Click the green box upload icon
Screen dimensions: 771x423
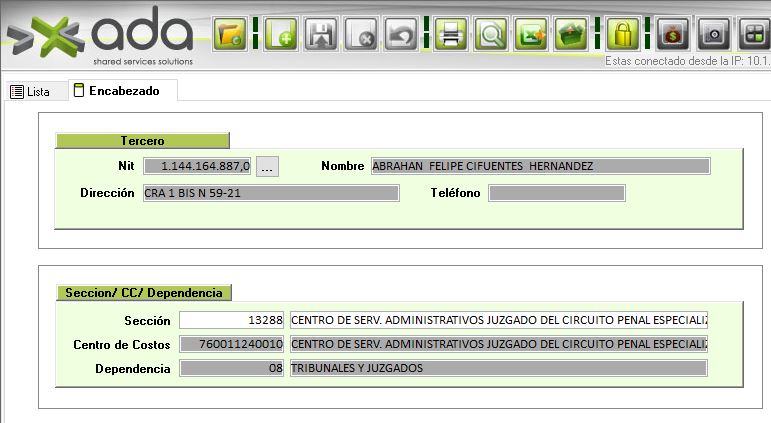571,34
